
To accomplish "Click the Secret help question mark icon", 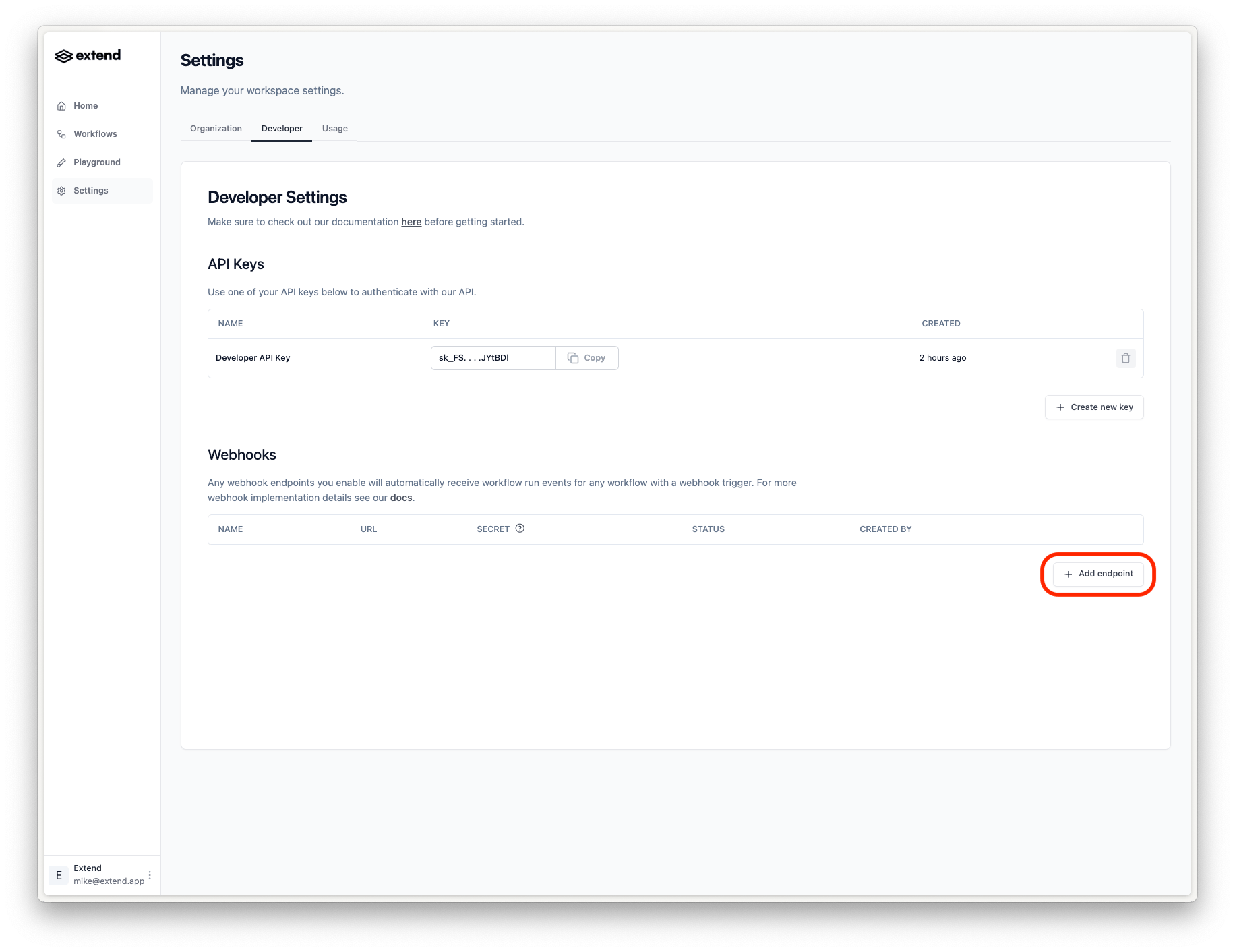I will click(x=520, y=529).
